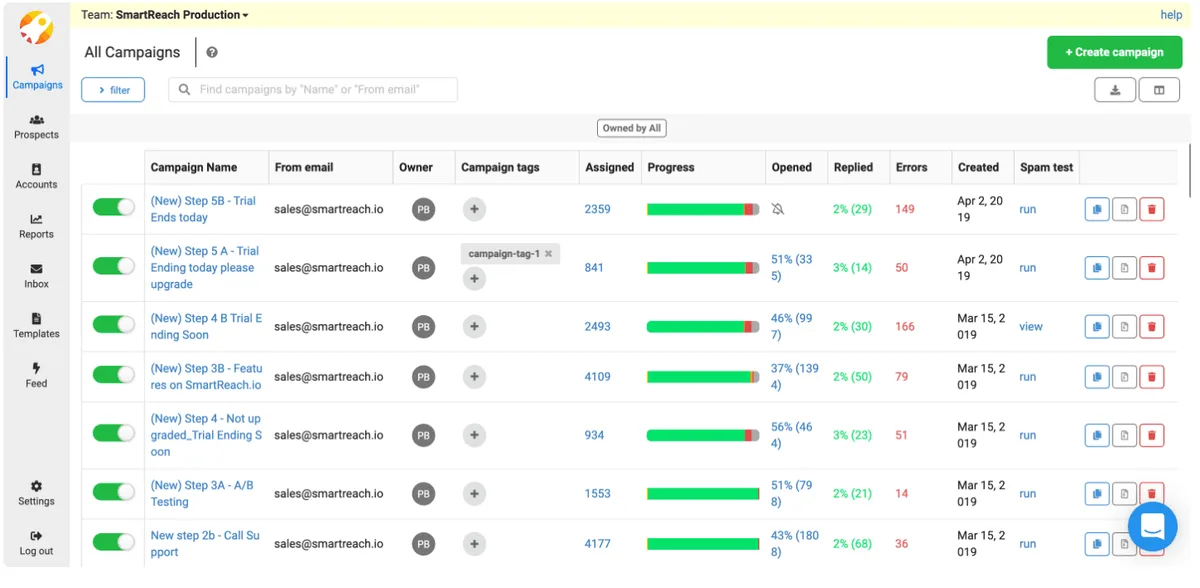Viewport: 1200px width, 588px height.
Task: View spam test for Step 4 B campaign
Action: point(1030,327)
